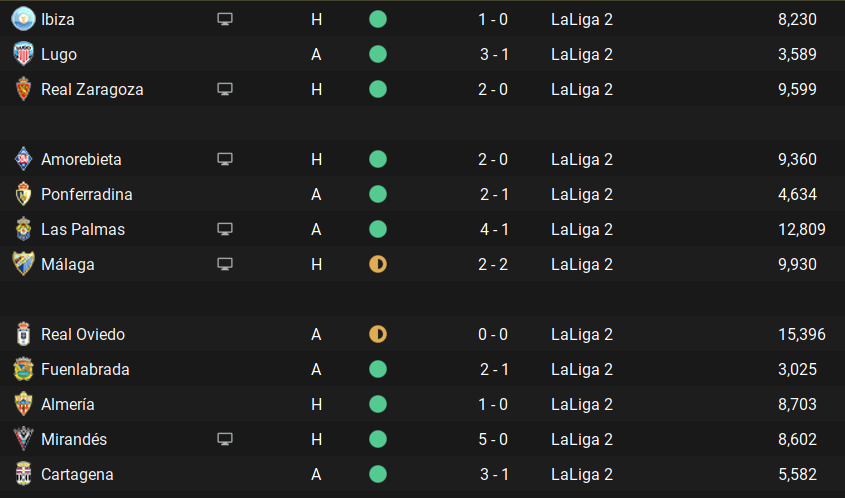Image resolution: width=845 pixels, height=498 pixels.
Task: Click LaLiga 2 competition in Almería row
Action: [582, 404]
